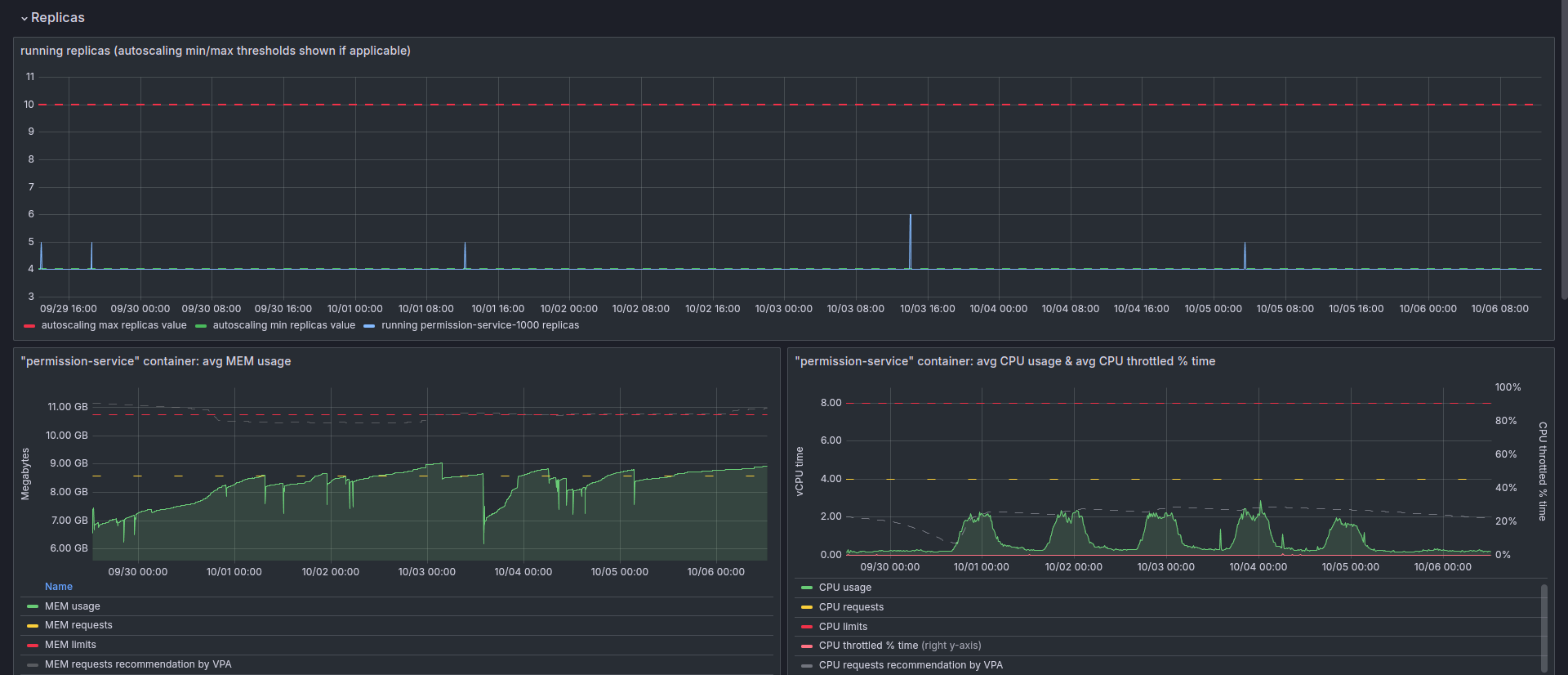Viewport: 1568px width, 675px height.
Task: Open the avg CPU usage panel title menu
Action: pos(1004,361)
